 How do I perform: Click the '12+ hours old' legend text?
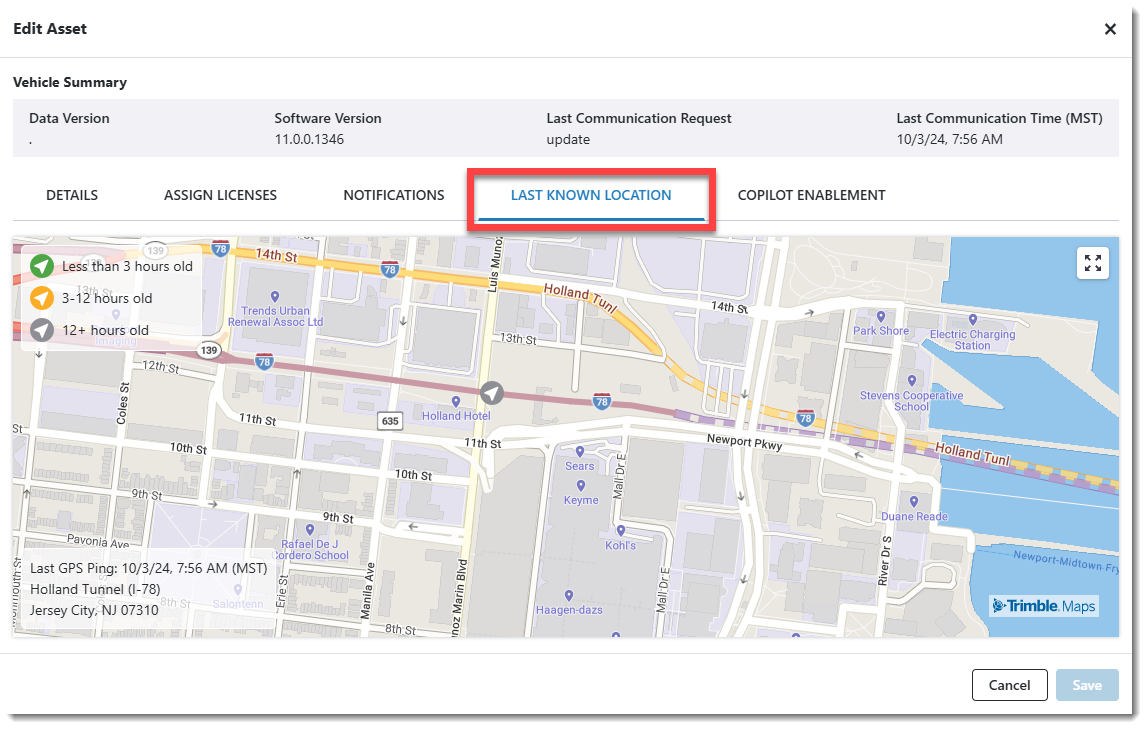(x=105, y=330)
